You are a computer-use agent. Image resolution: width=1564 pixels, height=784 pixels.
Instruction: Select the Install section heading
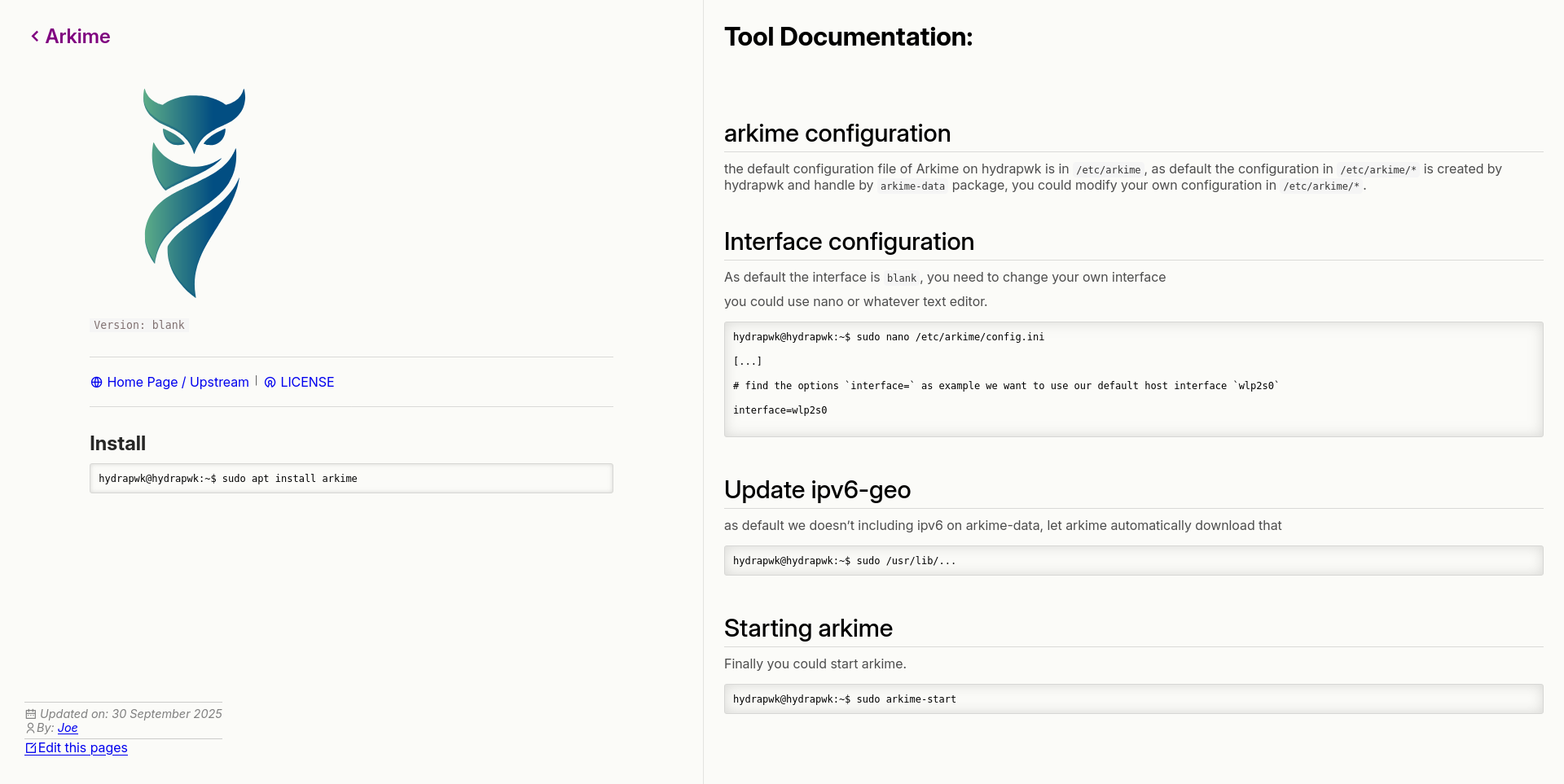(x=117, y=443)
